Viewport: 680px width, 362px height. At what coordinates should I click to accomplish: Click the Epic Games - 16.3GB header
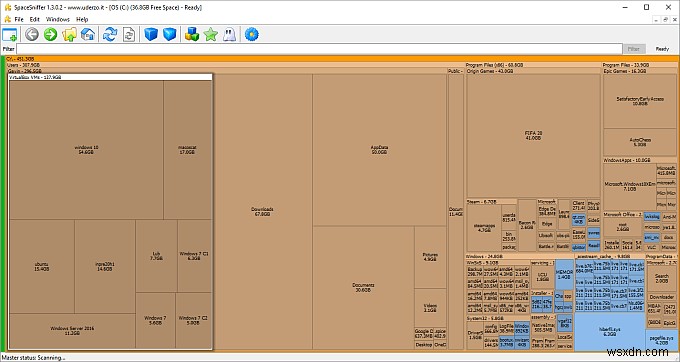coord(640,71)
